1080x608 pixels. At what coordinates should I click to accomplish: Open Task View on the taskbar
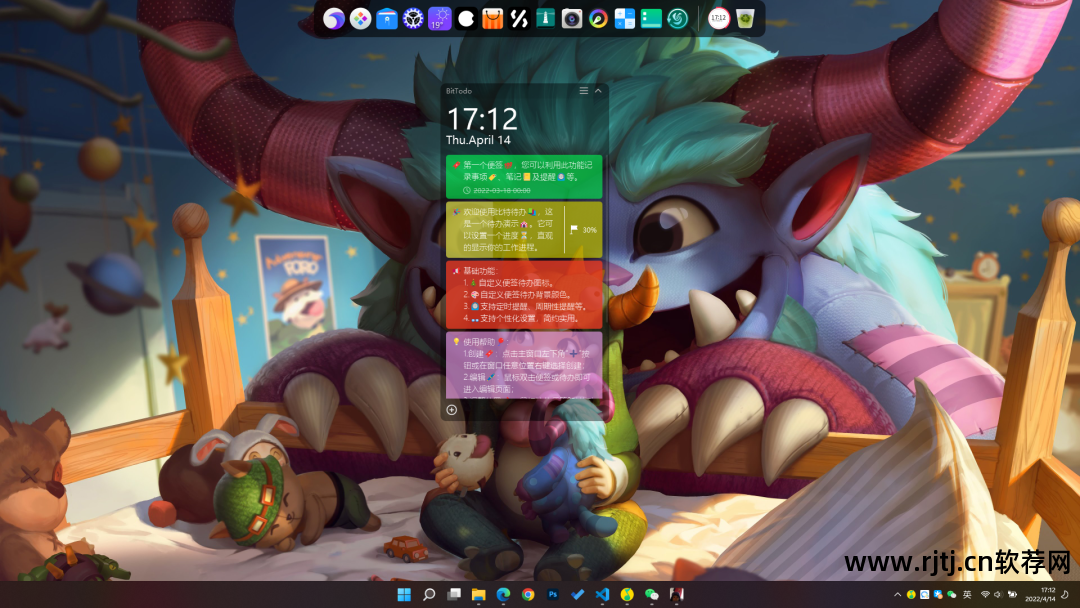(x=454, y=594)
